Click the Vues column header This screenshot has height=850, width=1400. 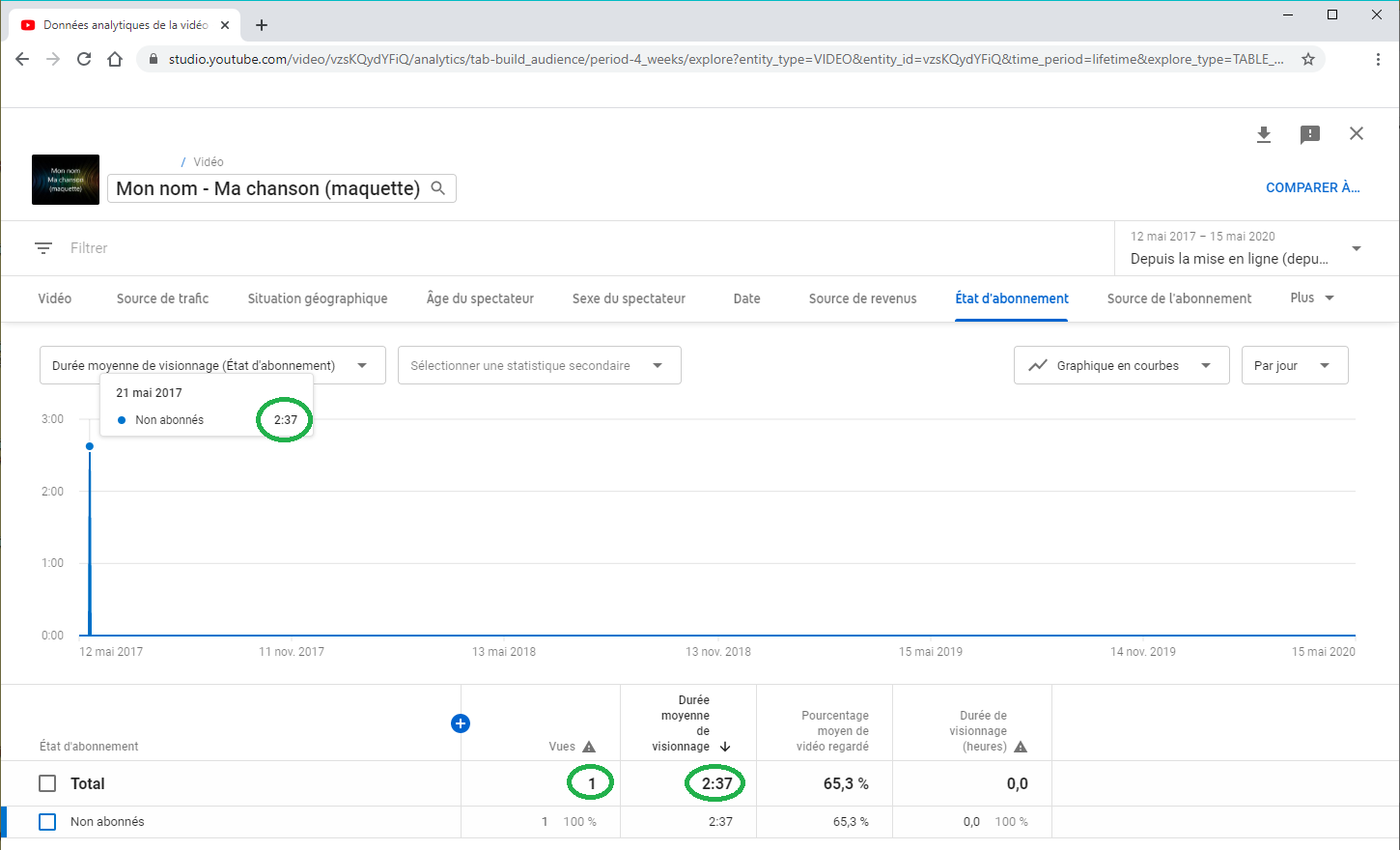click(562, 747)
